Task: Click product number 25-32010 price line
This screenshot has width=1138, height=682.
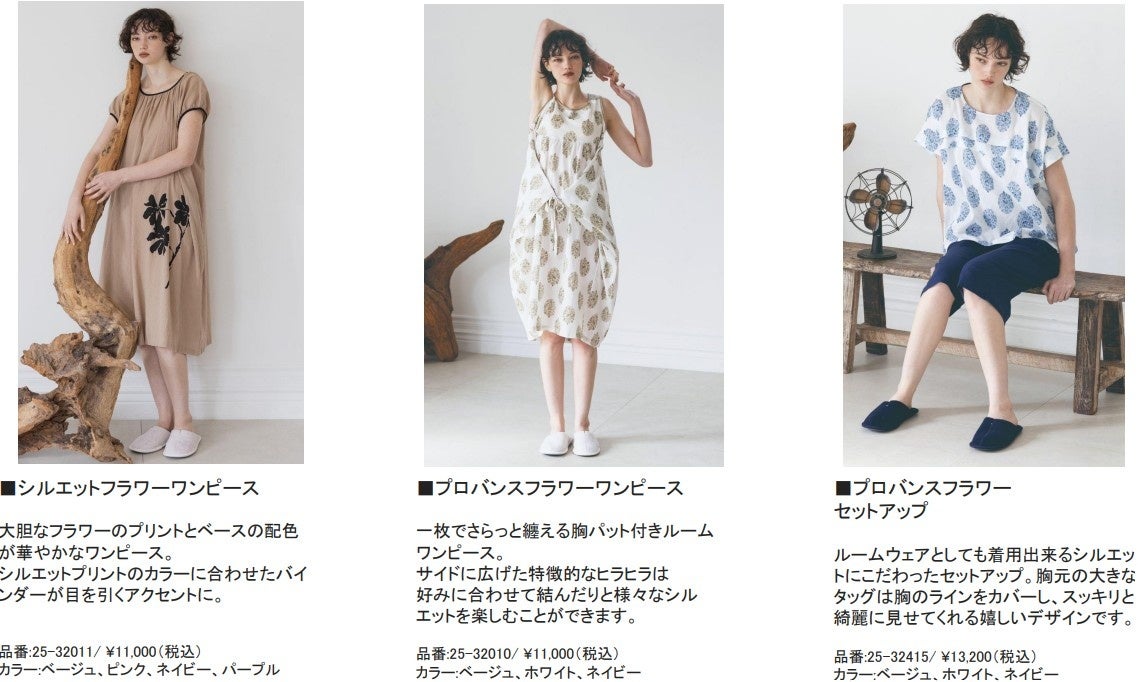Action: click(x=517, y=654)
